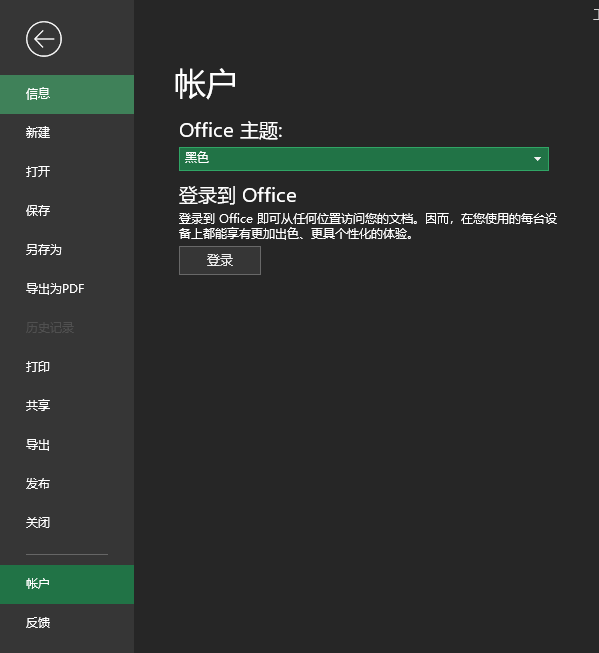Click the 登录 button
The image size is (599, 653).
pos(220,260)
